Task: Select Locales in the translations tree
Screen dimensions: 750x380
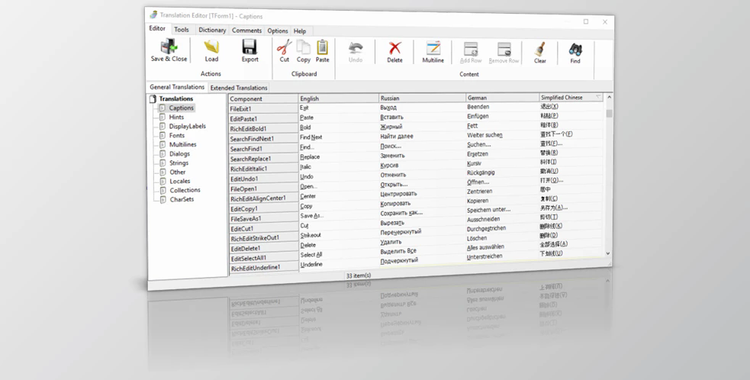Action: coord(180,181)
